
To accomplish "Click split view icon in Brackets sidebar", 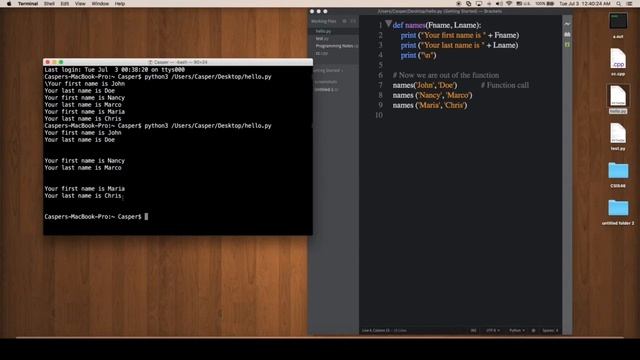I will tap(353, 21).
